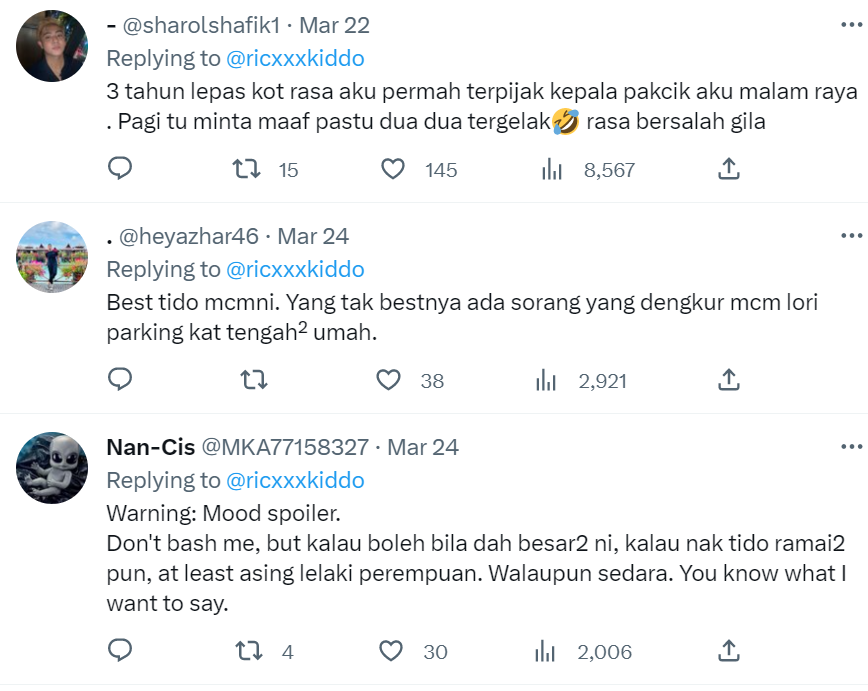
Task: Click the @heyazhar46 username handle
Action: click(x=189, y=236)
